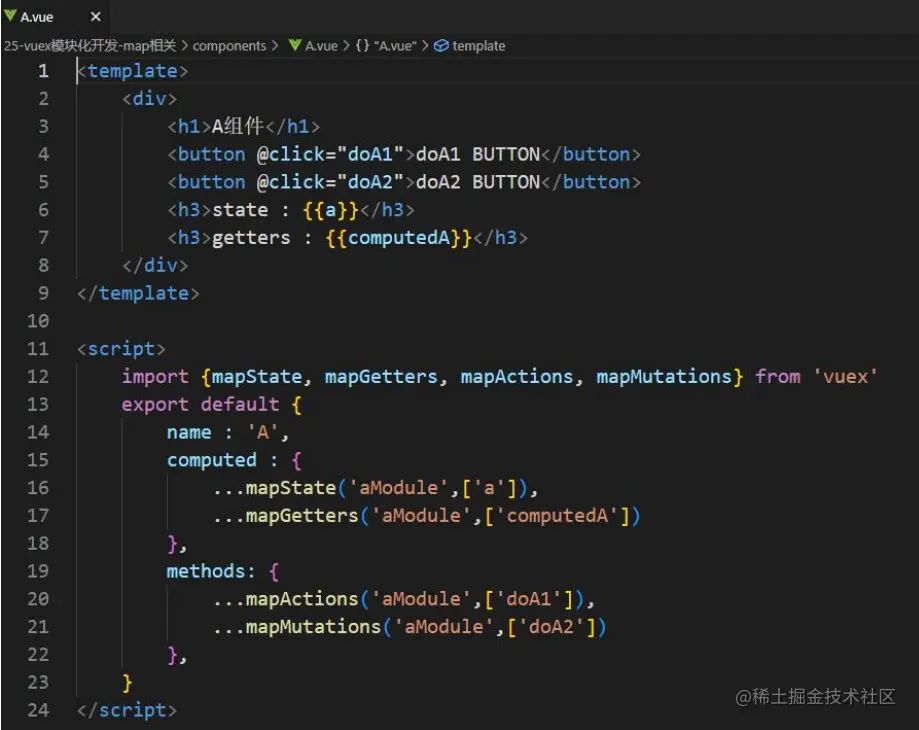919x730 pixels.
Task: Click line number 1 in the gutter
Action: tap(43, 71)
